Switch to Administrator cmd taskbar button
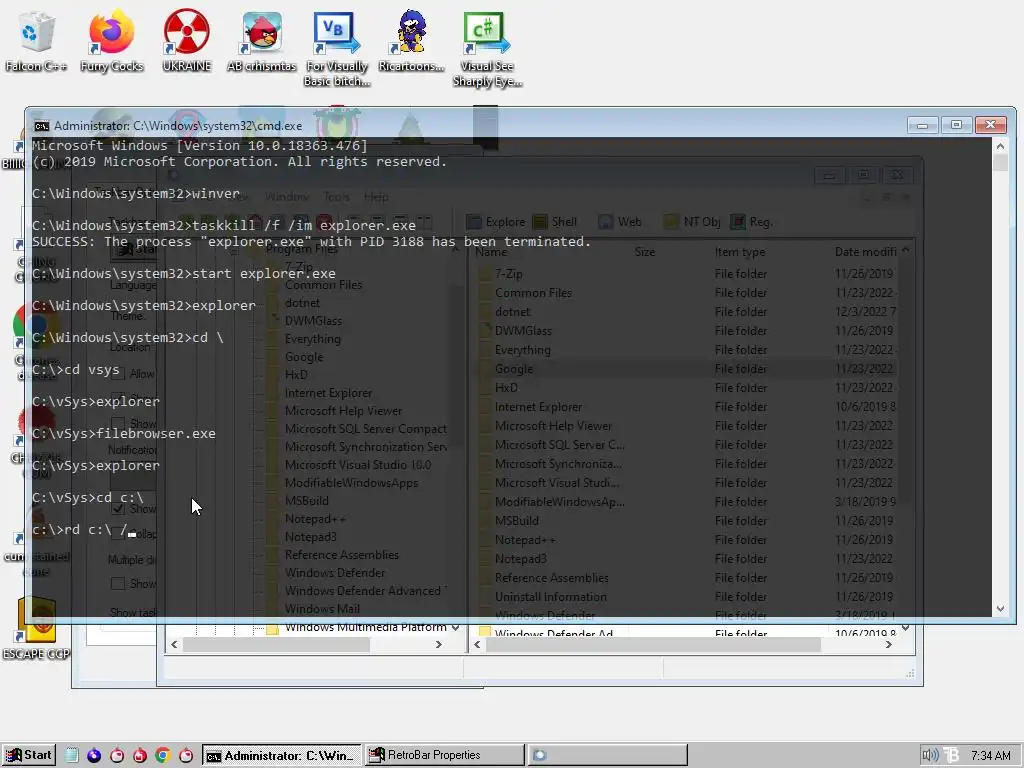Image resolution: width=1024 pixels, height=768 pixels. (x=281, y=756)
